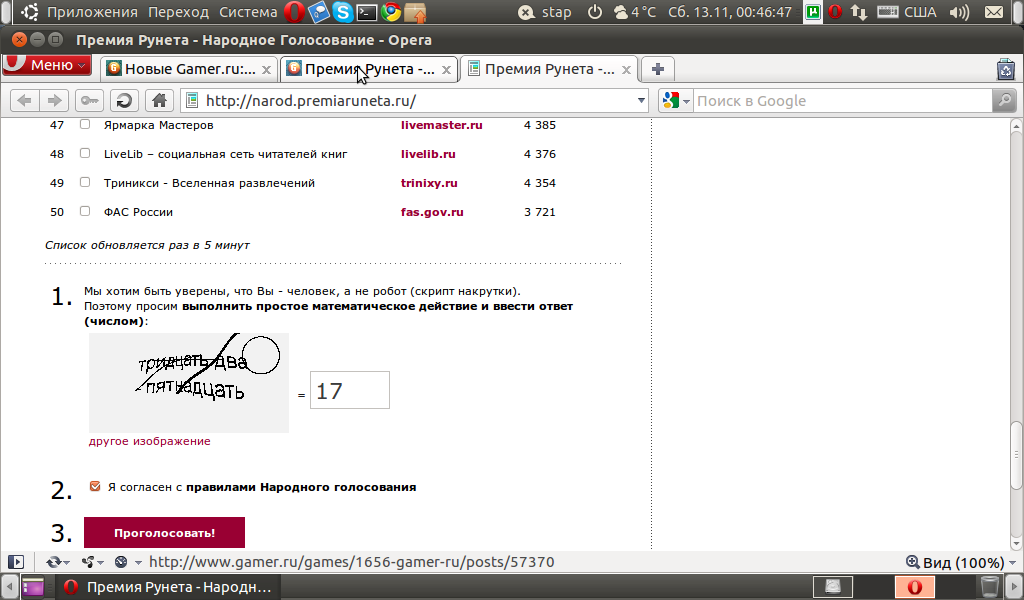The image size is (1024, 600).
Task: Expand the Opera Unite dropdown arrow
Action: tap(100, 562)
